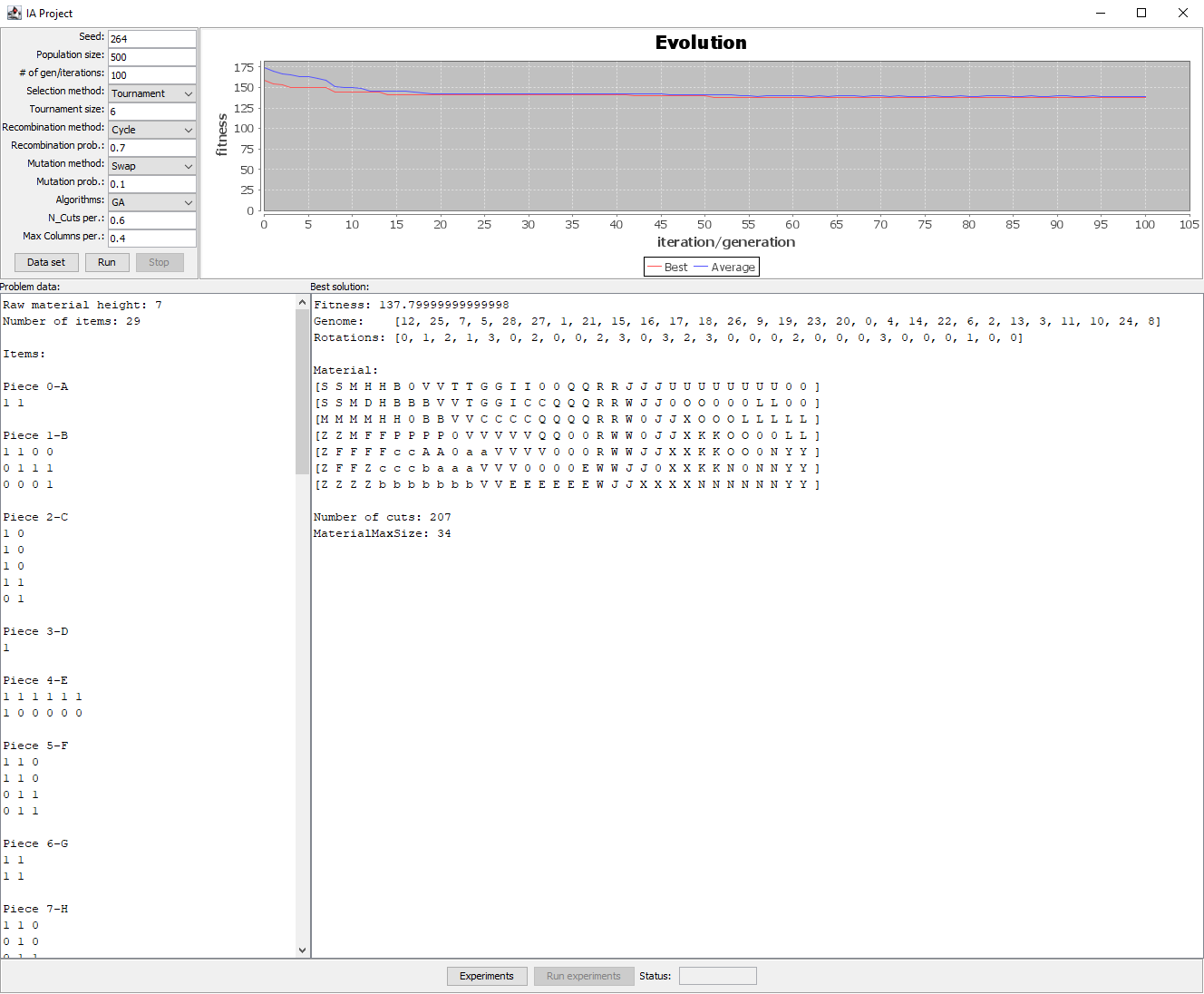Click the Mutation prob. field
1204x994 pixels.
click(152, 183)
